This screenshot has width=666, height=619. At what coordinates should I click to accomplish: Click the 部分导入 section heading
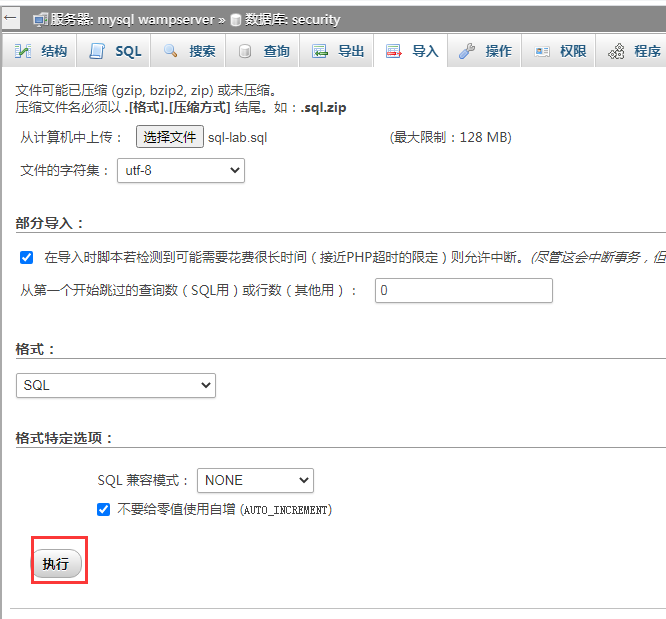49,223
